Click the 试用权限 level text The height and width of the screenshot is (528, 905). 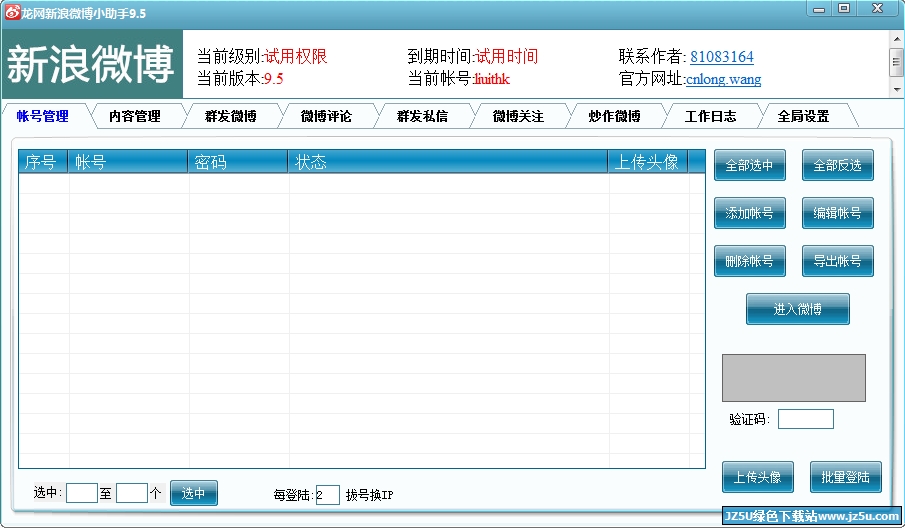(296, 56)
